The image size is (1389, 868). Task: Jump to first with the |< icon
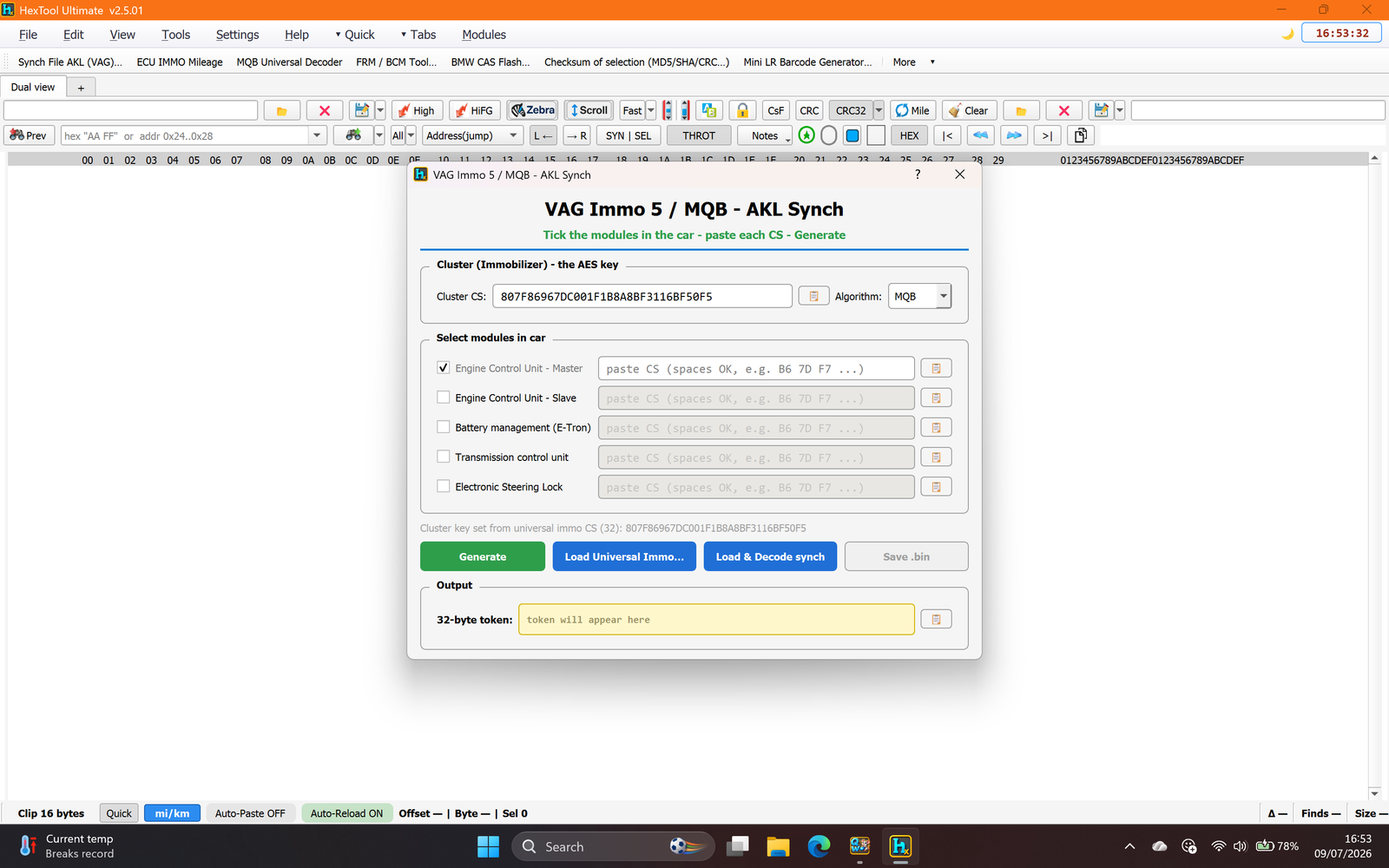click(x=947, y=135)
